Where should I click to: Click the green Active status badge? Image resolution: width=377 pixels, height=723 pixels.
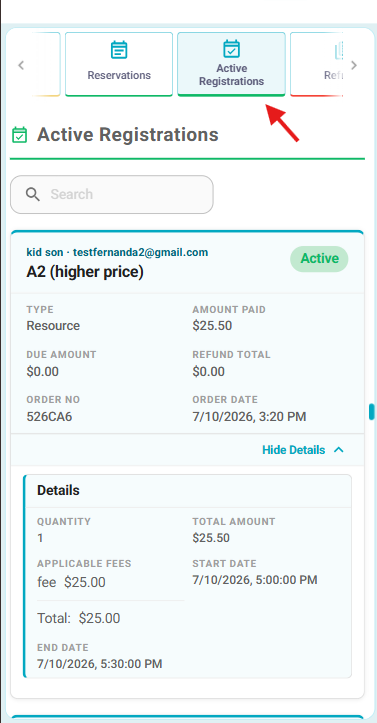coord(319,259)
